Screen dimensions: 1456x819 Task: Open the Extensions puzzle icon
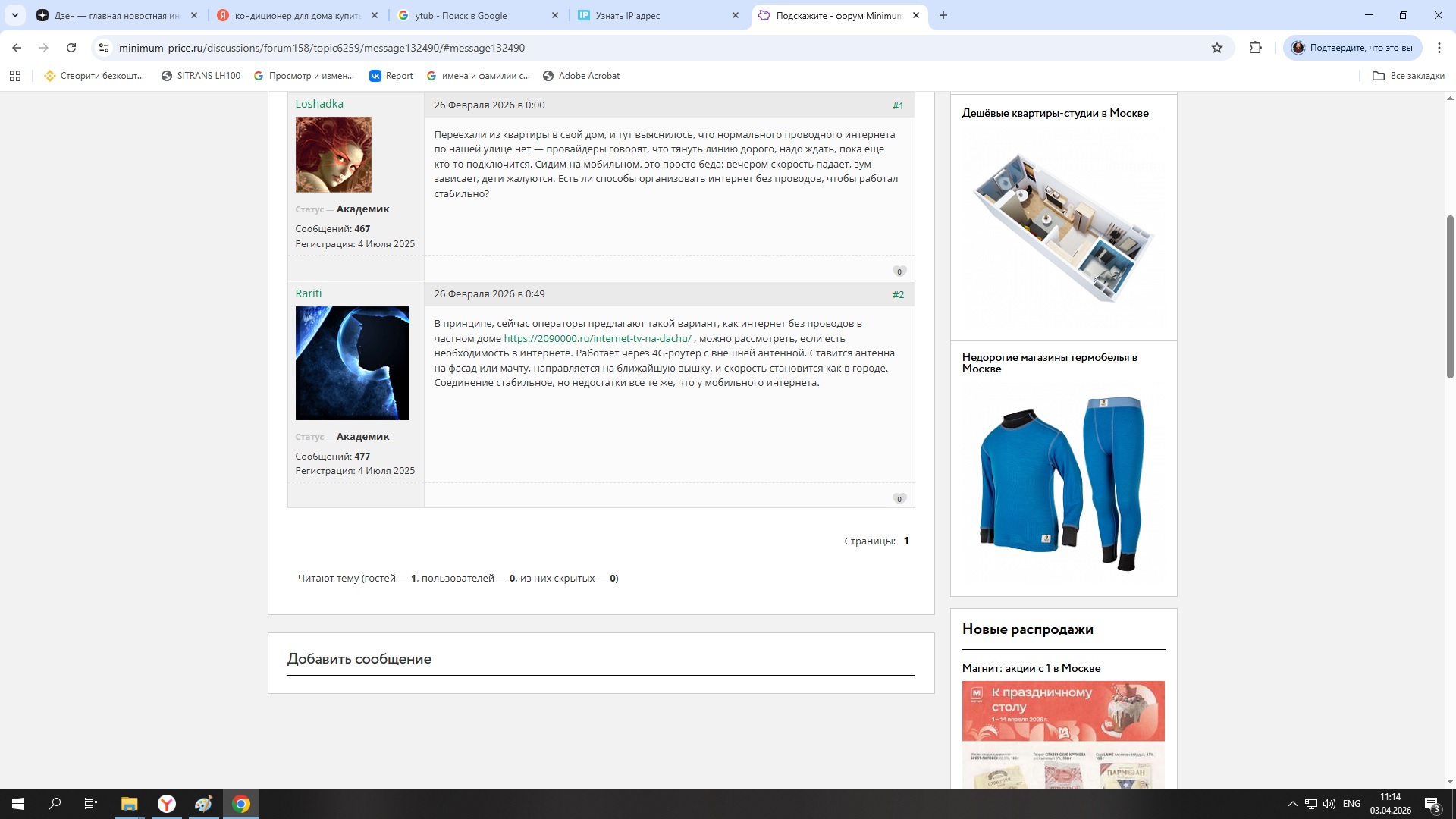point(1256,48)
